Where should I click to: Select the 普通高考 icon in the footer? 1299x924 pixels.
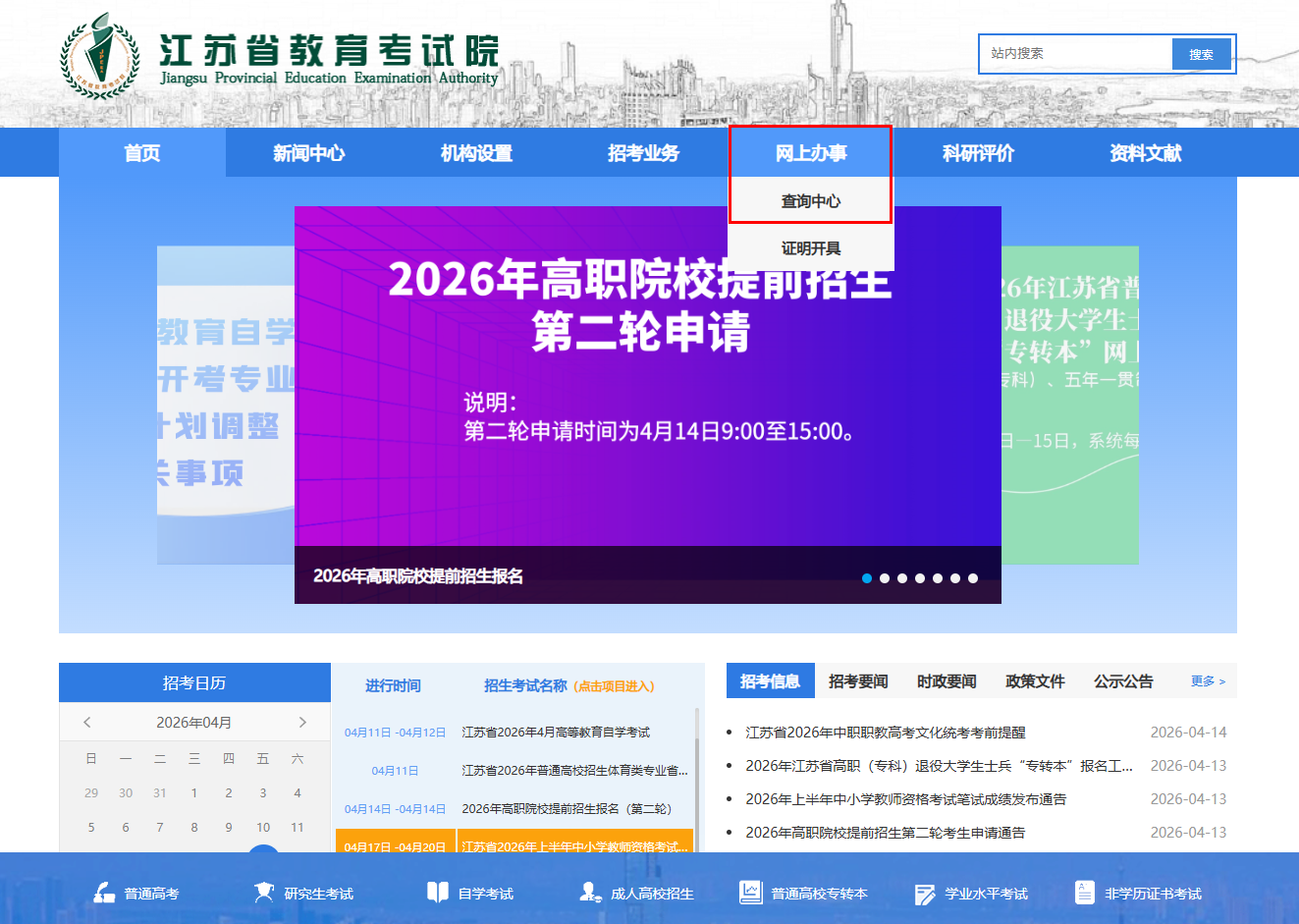pos(106,893)
